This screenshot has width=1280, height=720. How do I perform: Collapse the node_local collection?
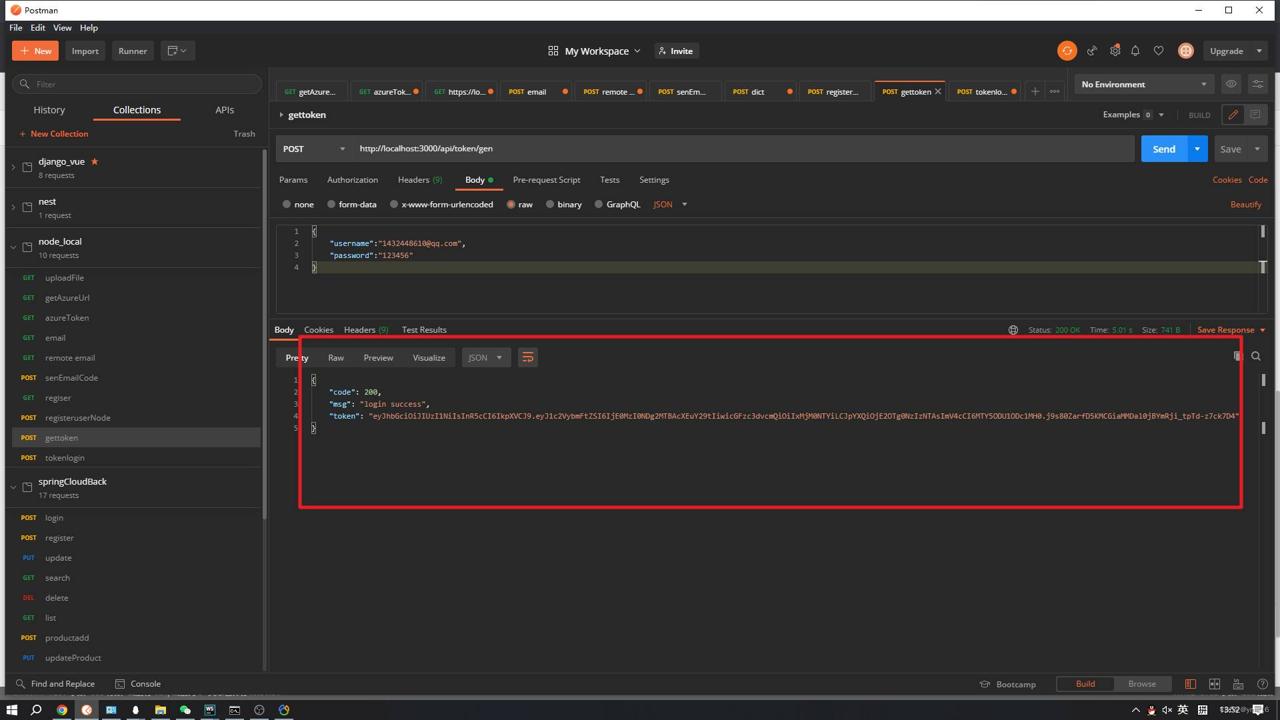coord(13,247)
